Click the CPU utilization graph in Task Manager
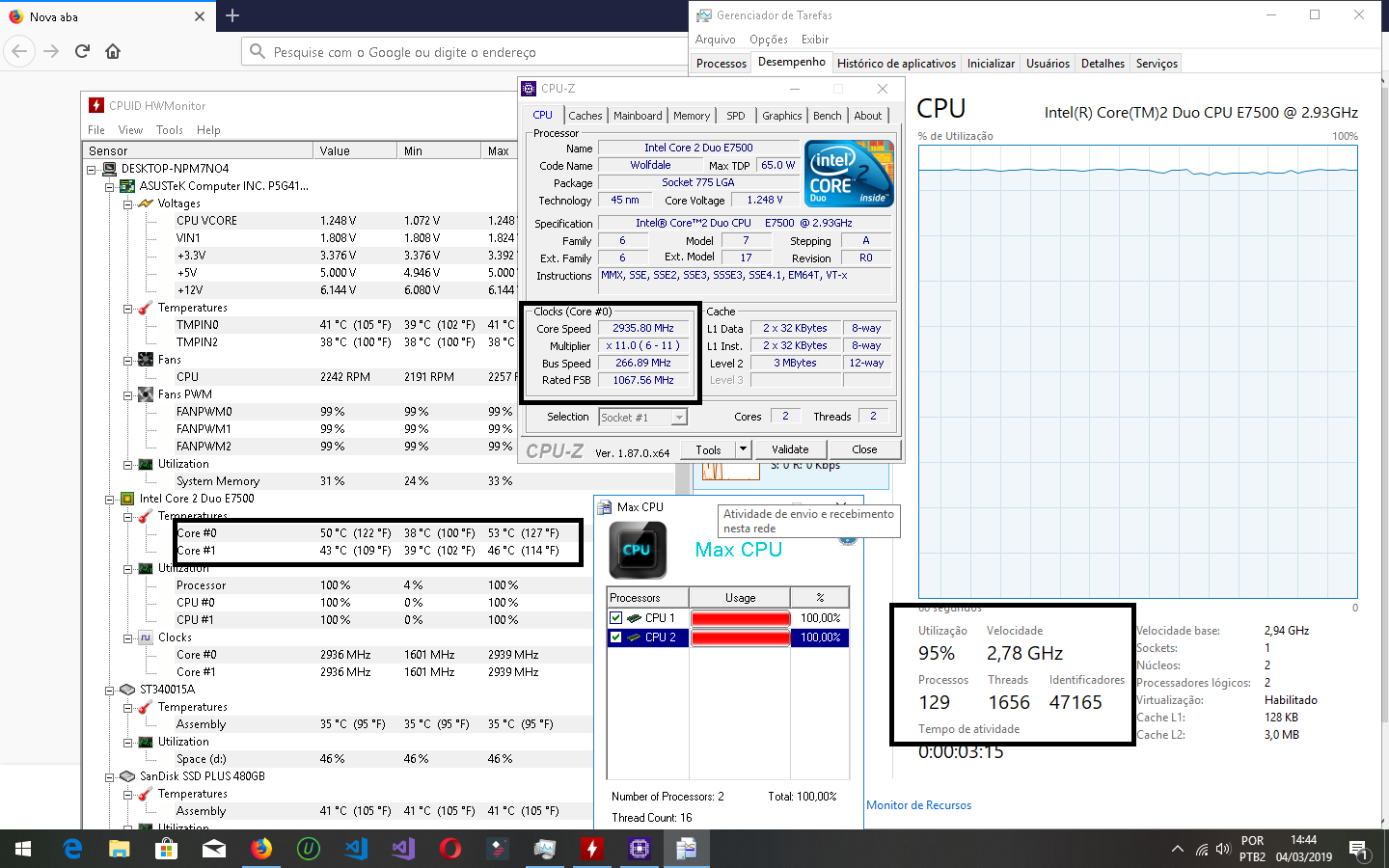The height and width of the screenshot is (868, 1389). point(1138,371)
